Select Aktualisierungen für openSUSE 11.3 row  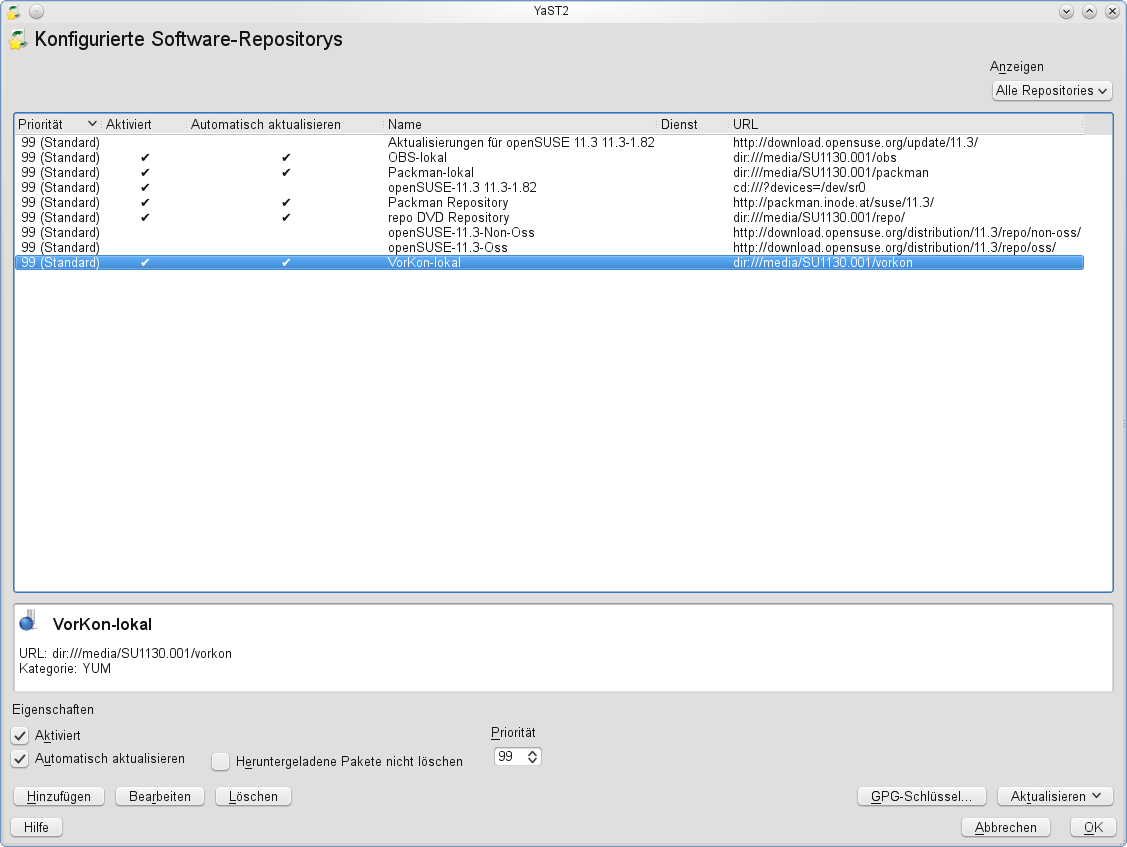(549, 142)
